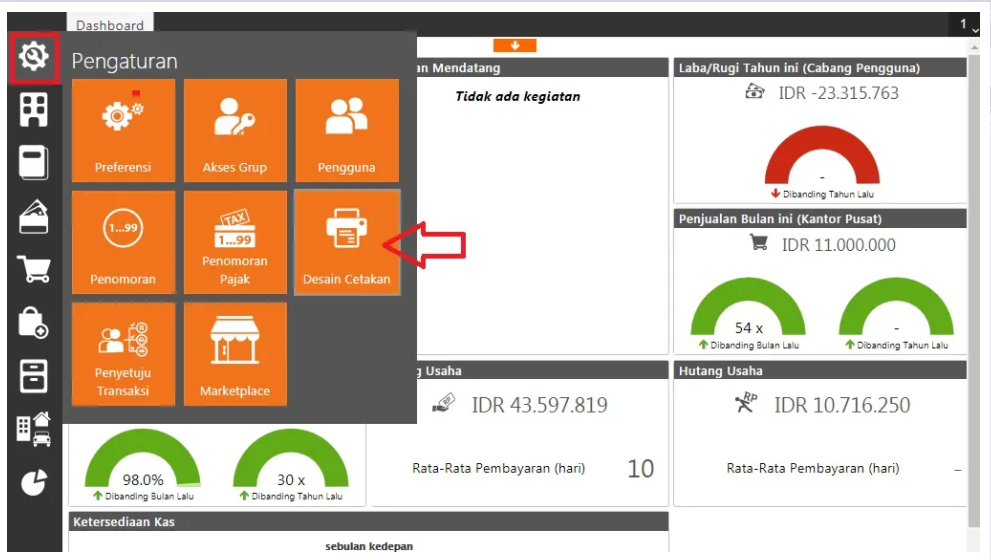Click the green 98.0% gauge
991x560 pixels.
143,458
